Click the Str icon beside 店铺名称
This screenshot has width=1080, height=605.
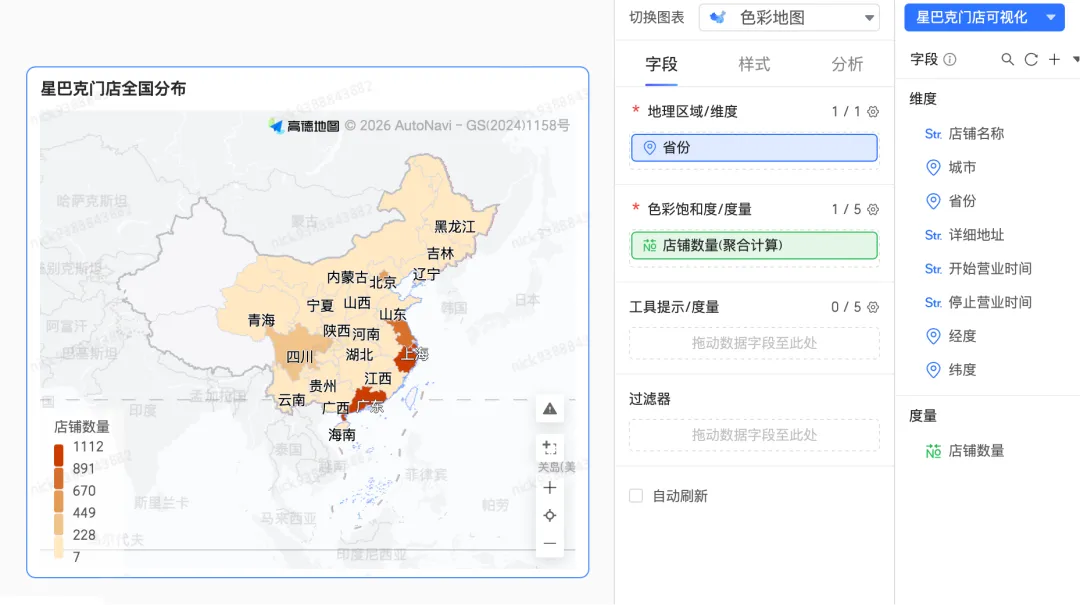pos(933,134)
